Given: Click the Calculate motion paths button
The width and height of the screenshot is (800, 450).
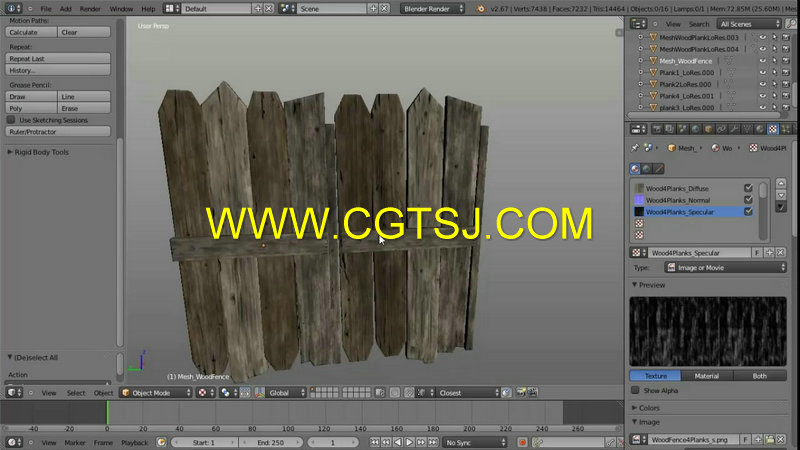Looking at the screenshot, I should [31, 32].
